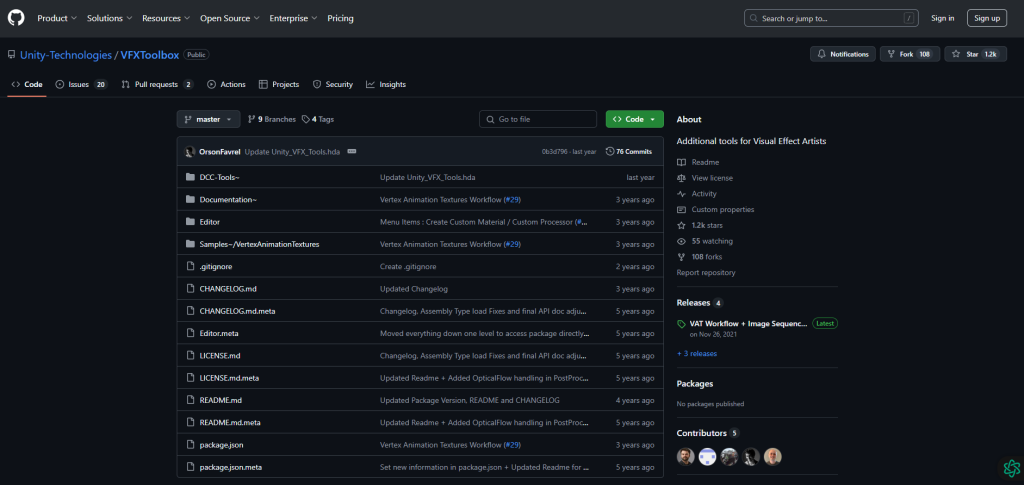Click Report repository
The image size is (1024, 485).
[x=706, y=273]
